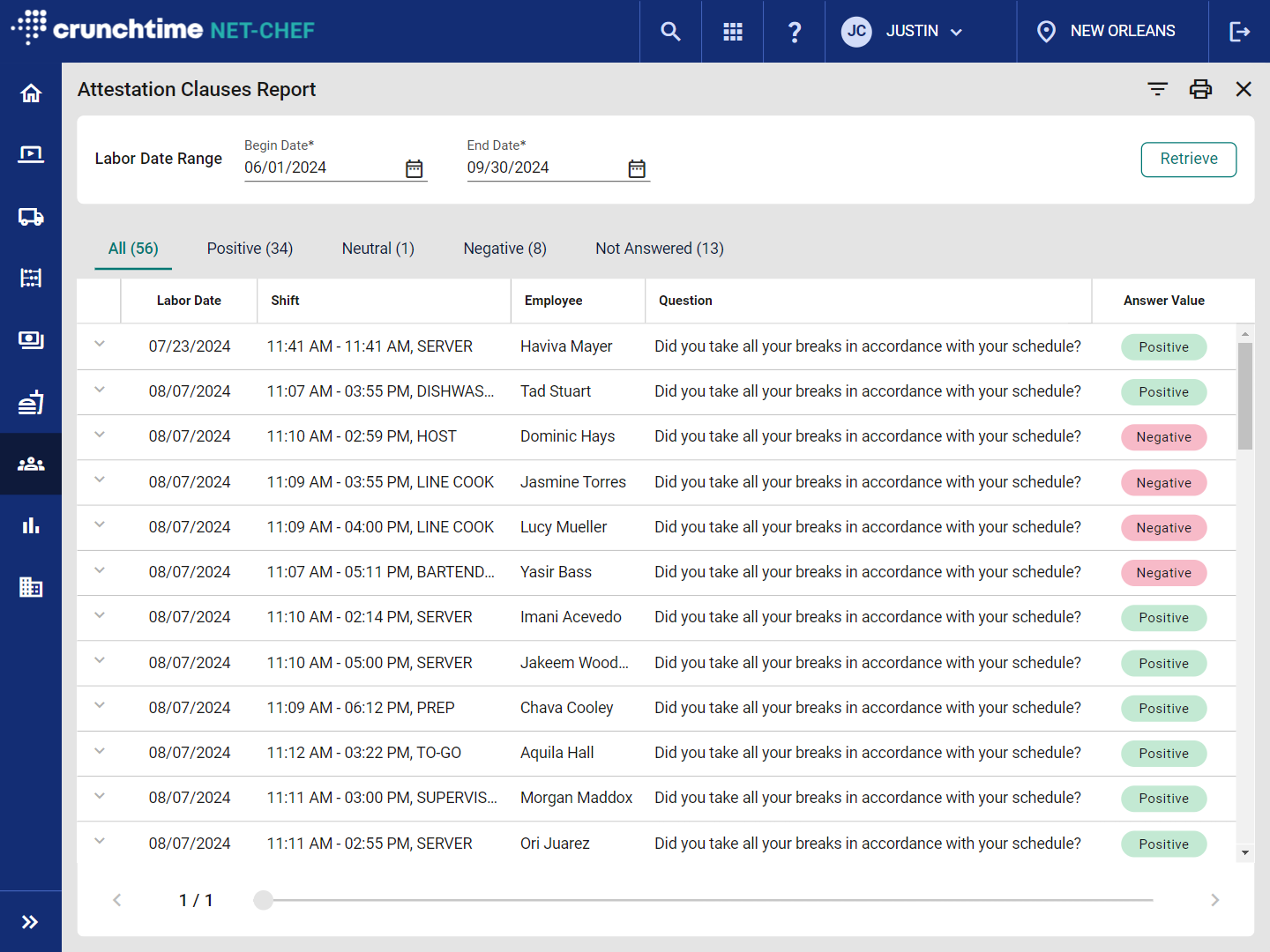Screen dimensions: 1270x952
Task: Go to Home in the sidebar
Action: click(x=31, y=93)
